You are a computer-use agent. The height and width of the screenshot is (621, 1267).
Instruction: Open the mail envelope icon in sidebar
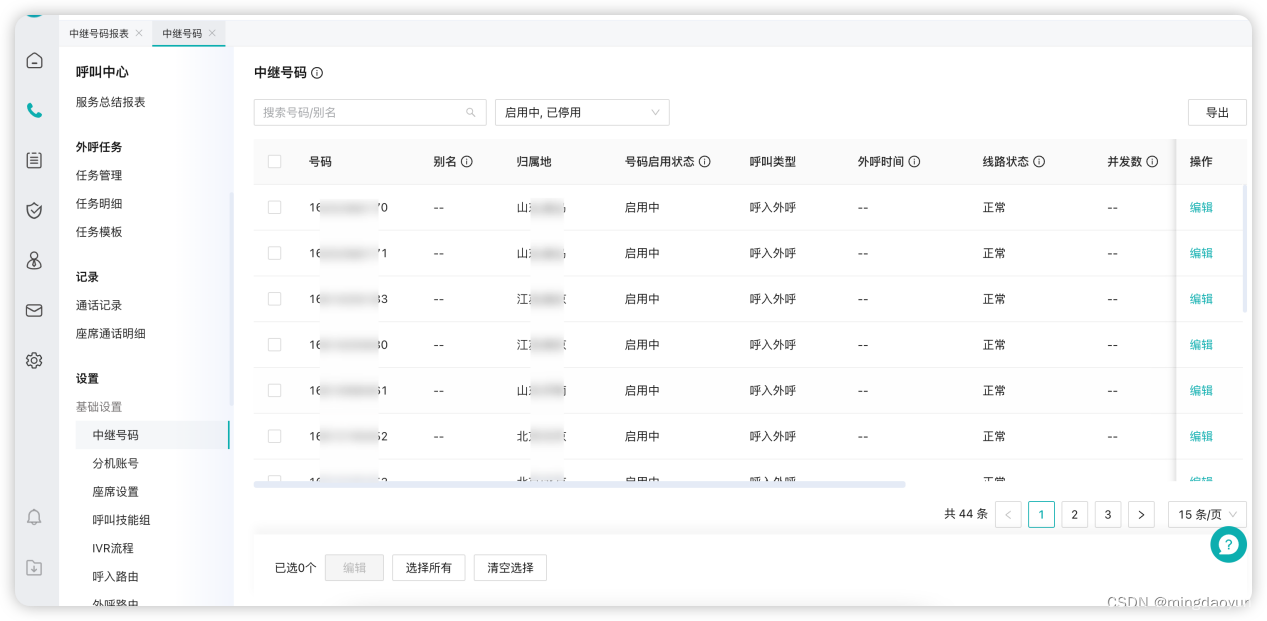click(x=34, y=310)
